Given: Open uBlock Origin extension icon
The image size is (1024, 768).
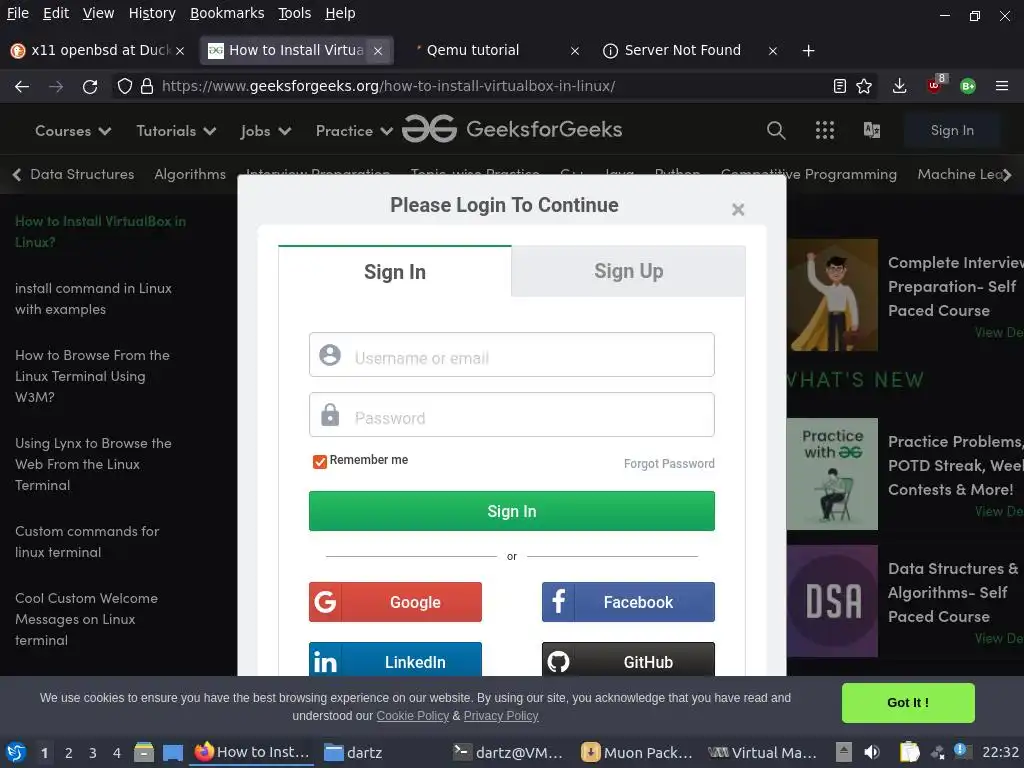Looking at the screenshot, I should point(935,85).
